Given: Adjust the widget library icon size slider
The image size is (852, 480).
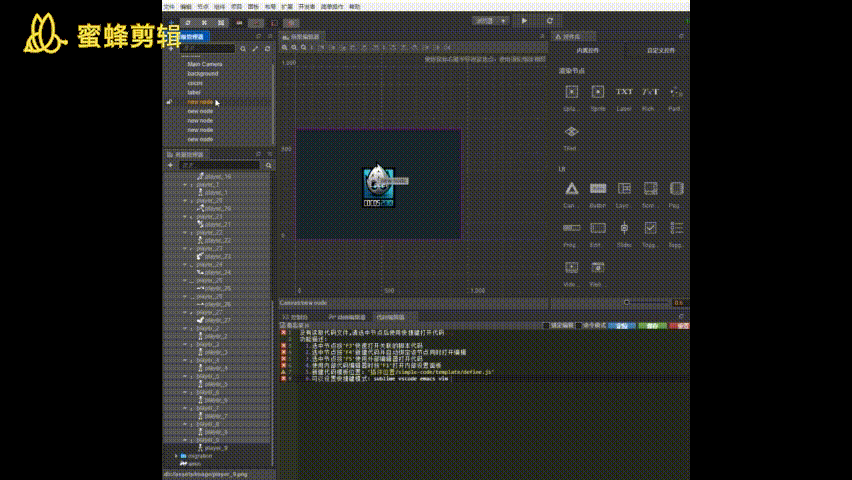Looking at the screenshot, I should (x=647, y=302).
